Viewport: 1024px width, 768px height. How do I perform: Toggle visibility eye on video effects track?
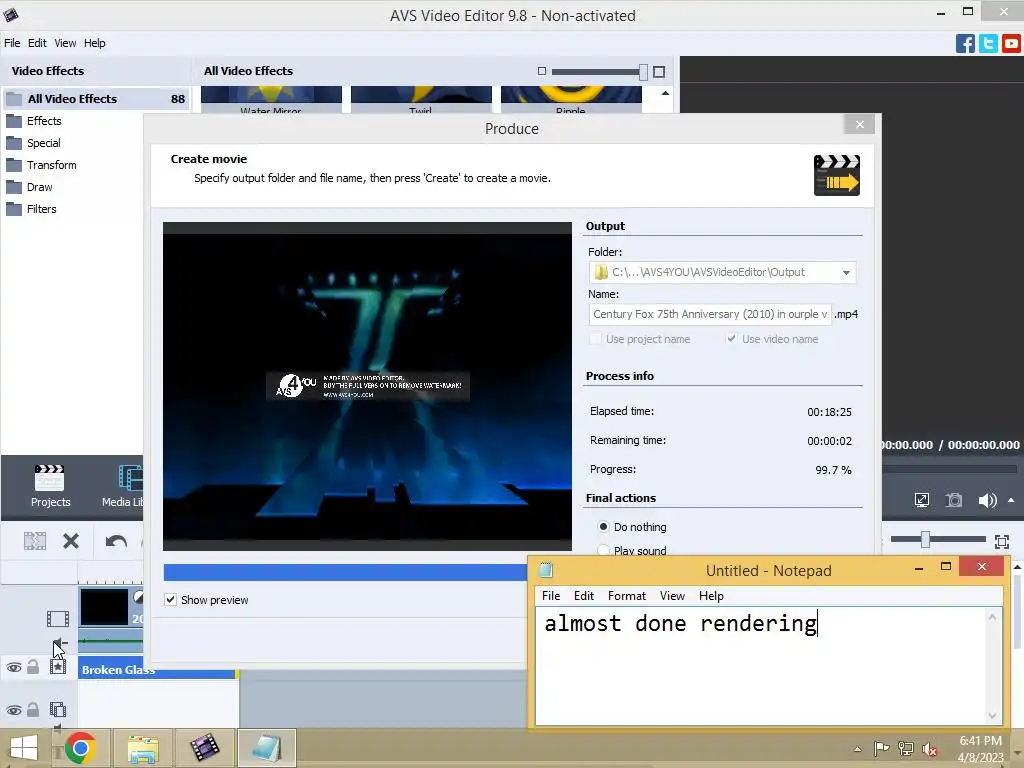tap(14, 667)
